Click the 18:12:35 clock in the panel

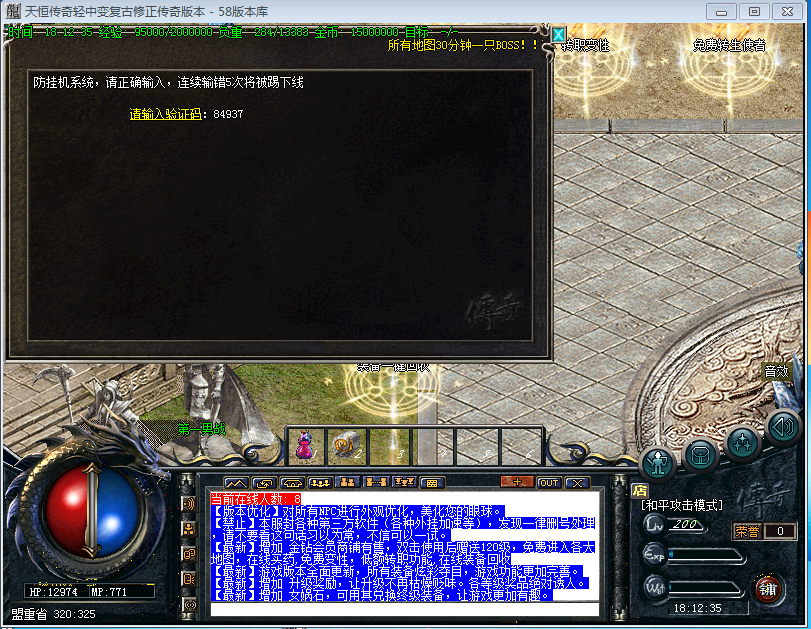697,608
